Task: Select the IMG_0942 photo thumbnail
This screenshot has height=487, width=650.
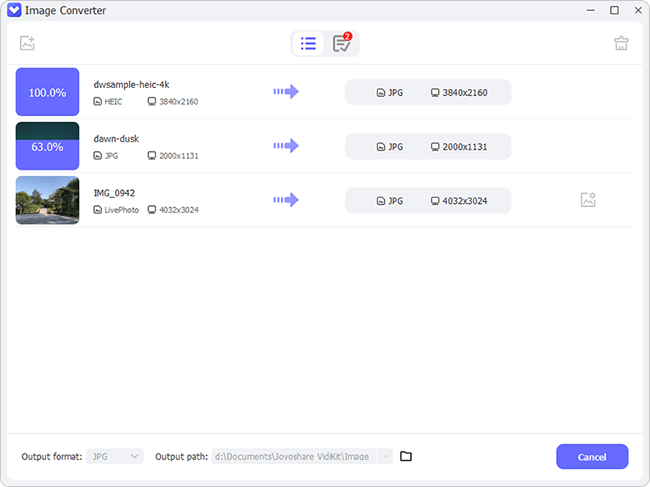Action: (x=47, y=200)
